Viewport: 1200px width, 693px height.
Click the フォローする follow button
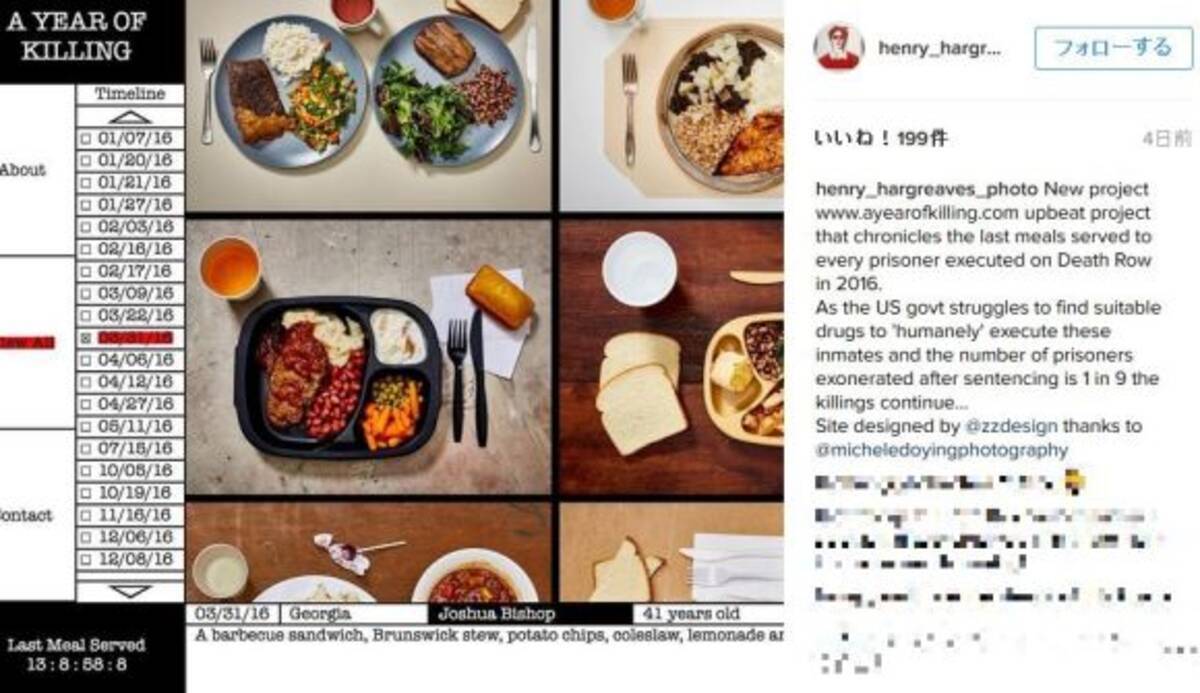tap(1113, 48)
